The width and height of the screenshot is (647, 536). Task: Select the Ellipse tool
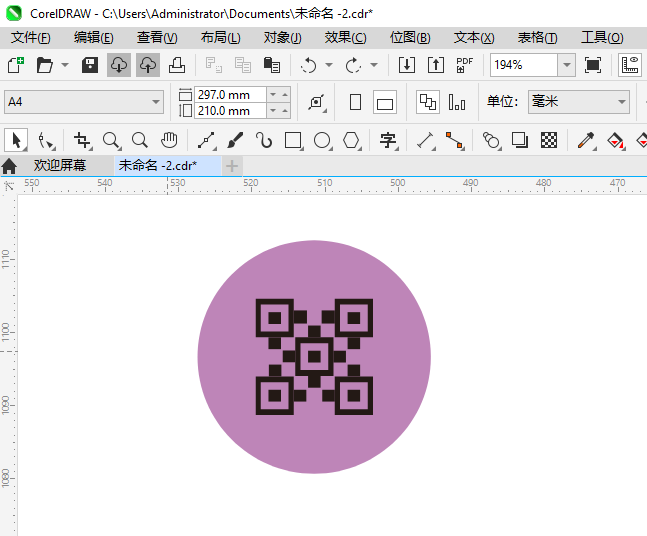pyautogui.click(x=322, y=141)
